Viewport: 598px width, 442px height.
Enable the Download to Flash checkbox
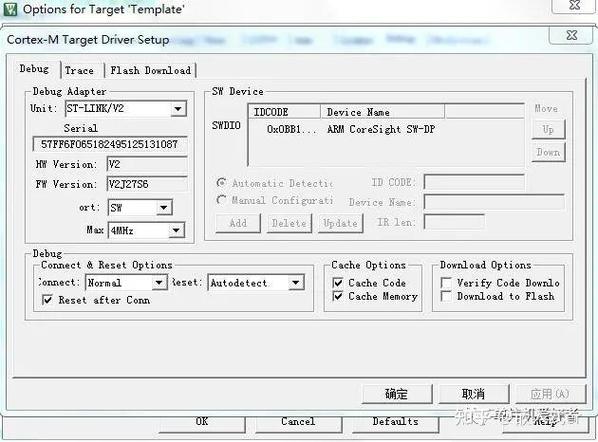coord(446,296)
